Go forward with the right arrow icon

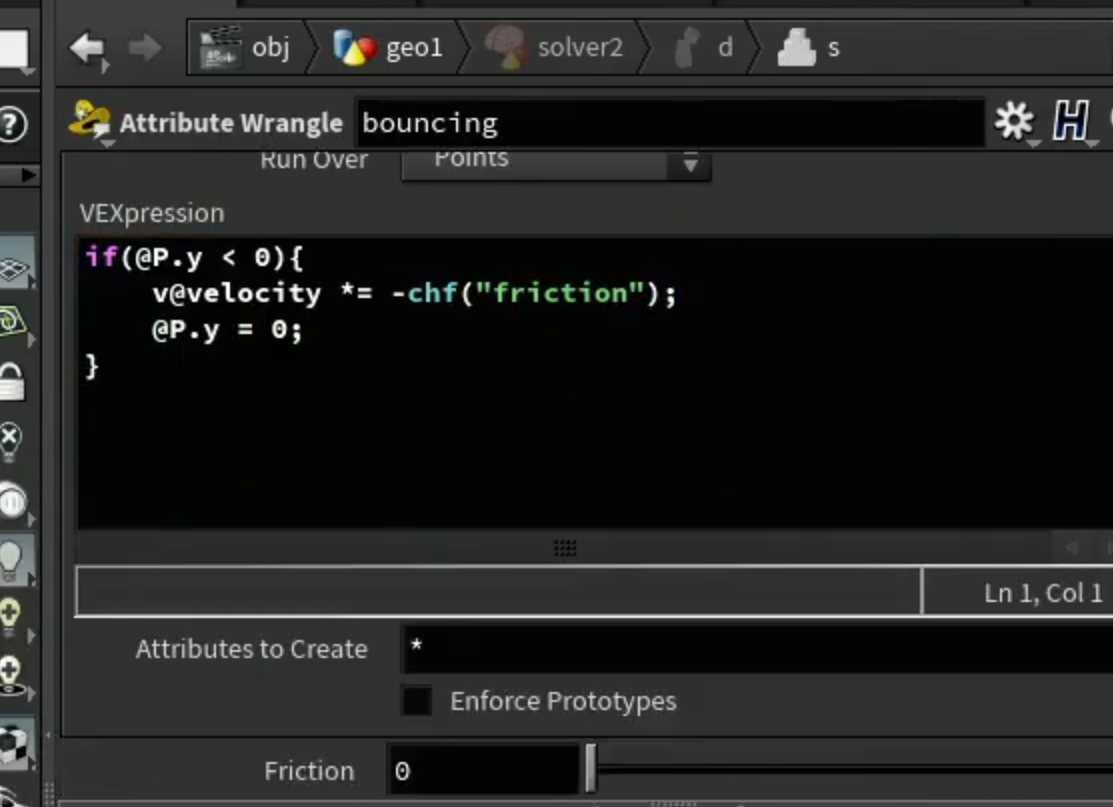(145, 48)
